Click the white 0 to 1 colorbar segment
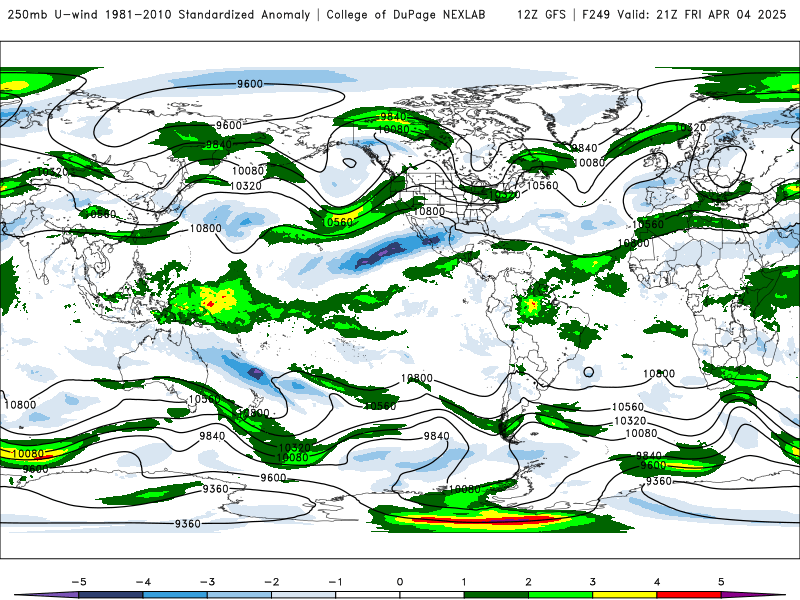Image resolution: width=800 pixels, height=600 pixels. pyautogui.click(x=432, y=595)
